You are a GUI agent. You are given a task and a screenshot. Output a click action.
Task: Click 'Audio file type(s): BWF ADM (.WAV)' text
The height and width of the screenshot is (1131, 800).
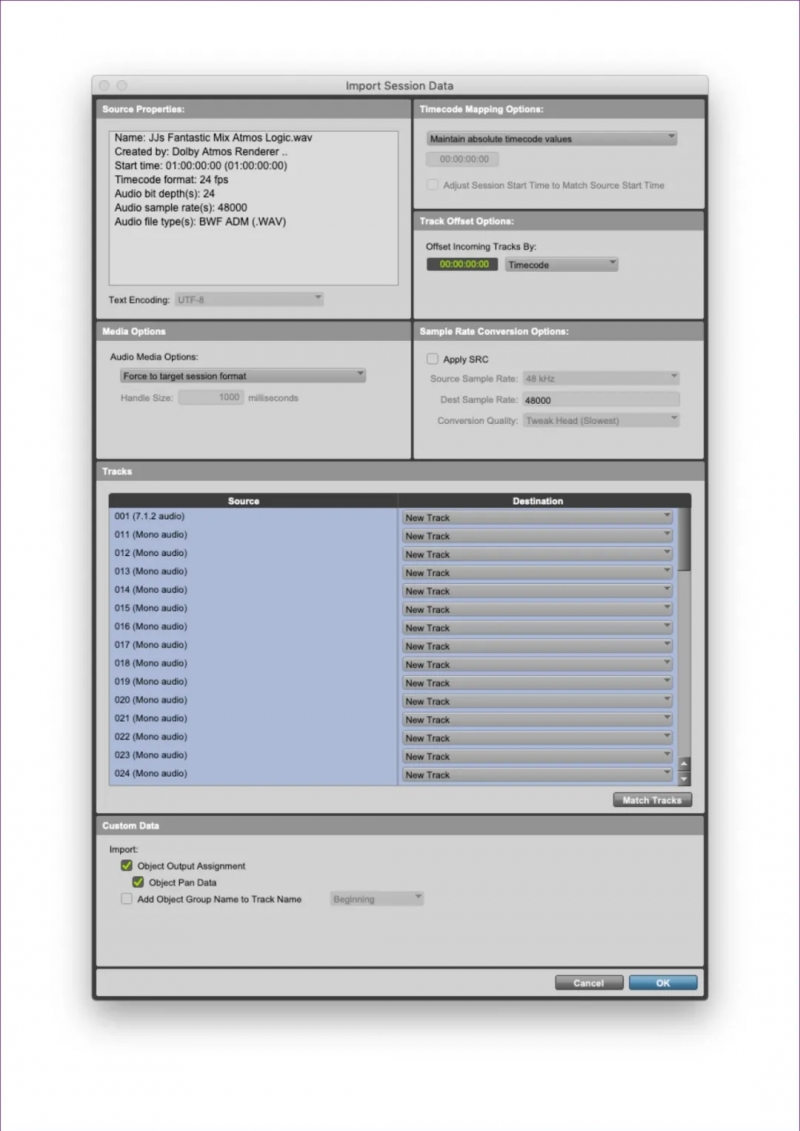[x=200, y=222]
